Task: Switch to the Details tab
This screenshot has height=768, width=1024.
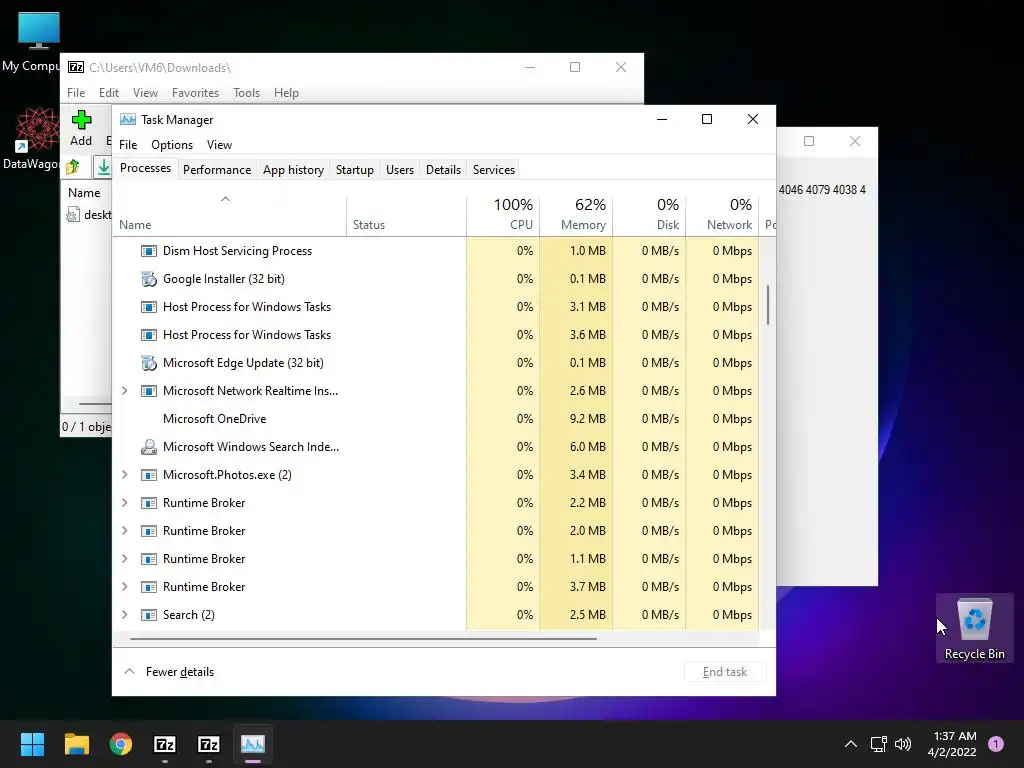Action: [443, 170]
